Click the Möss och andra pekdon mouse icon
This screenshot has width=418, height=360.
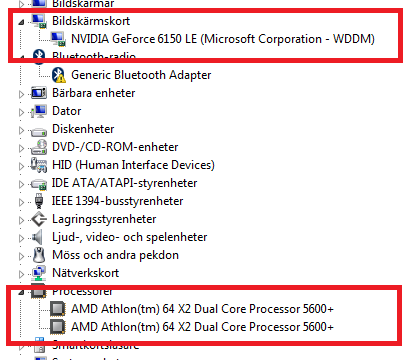point(39,255)
